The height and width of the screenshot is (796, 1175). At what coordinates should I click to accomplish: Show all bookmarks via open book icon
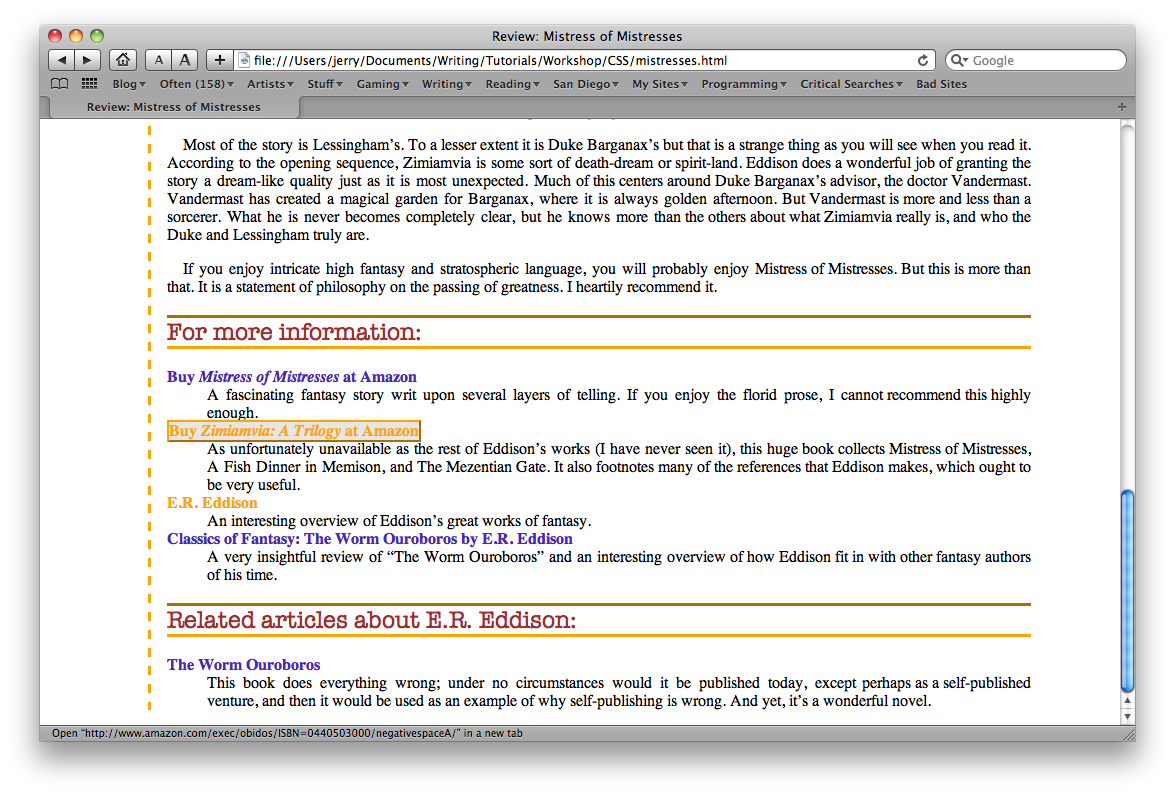60,84
